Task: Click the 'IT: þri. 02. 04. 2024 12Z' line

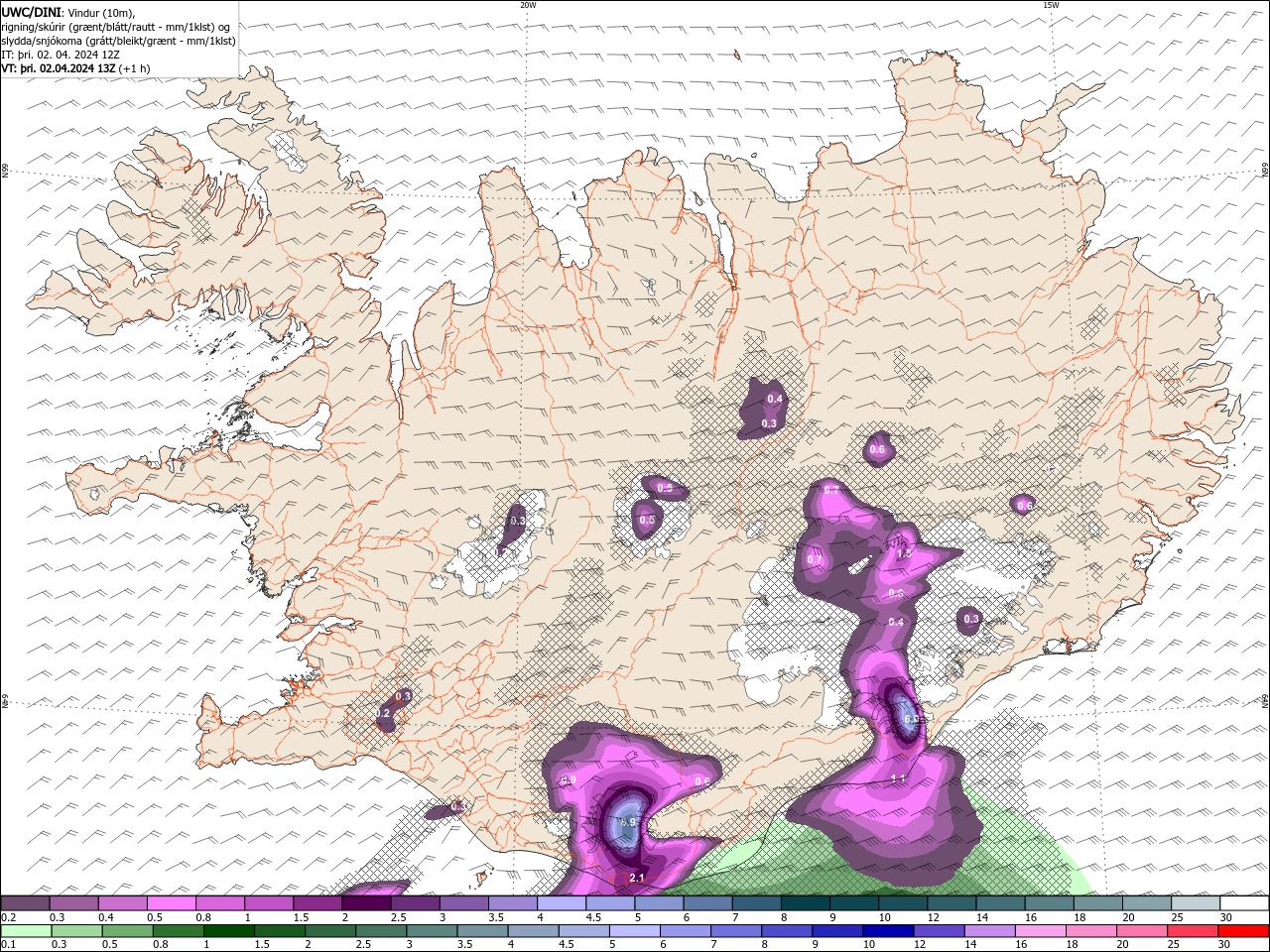Action: pos(61,55)
